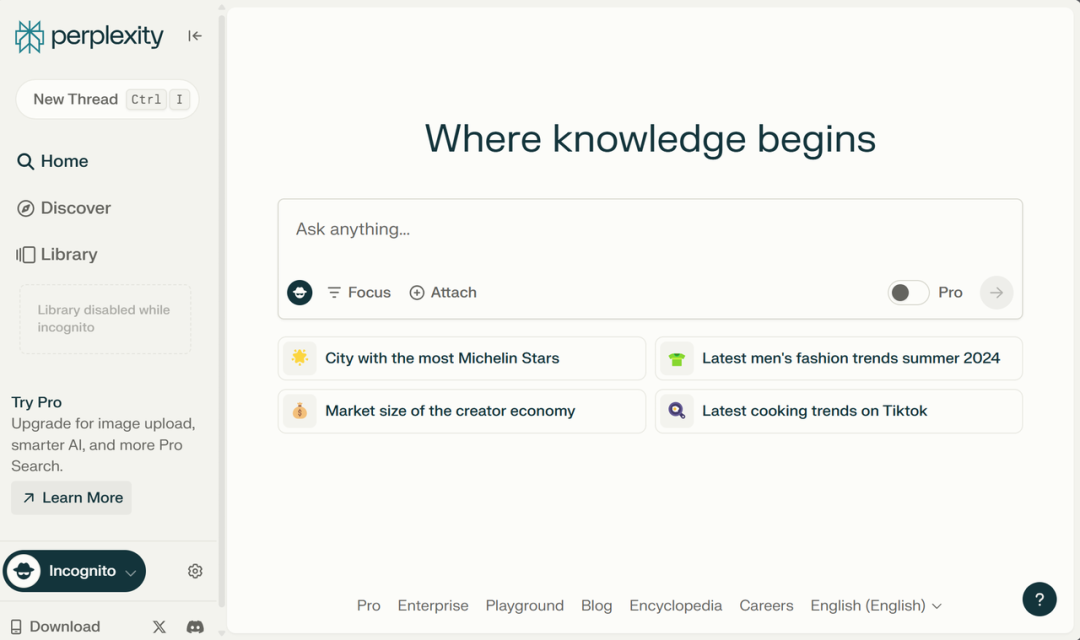Click the submit arrow button in search box
The image size is (1080, 640).
pyautogui.click(x=996, y=292)
